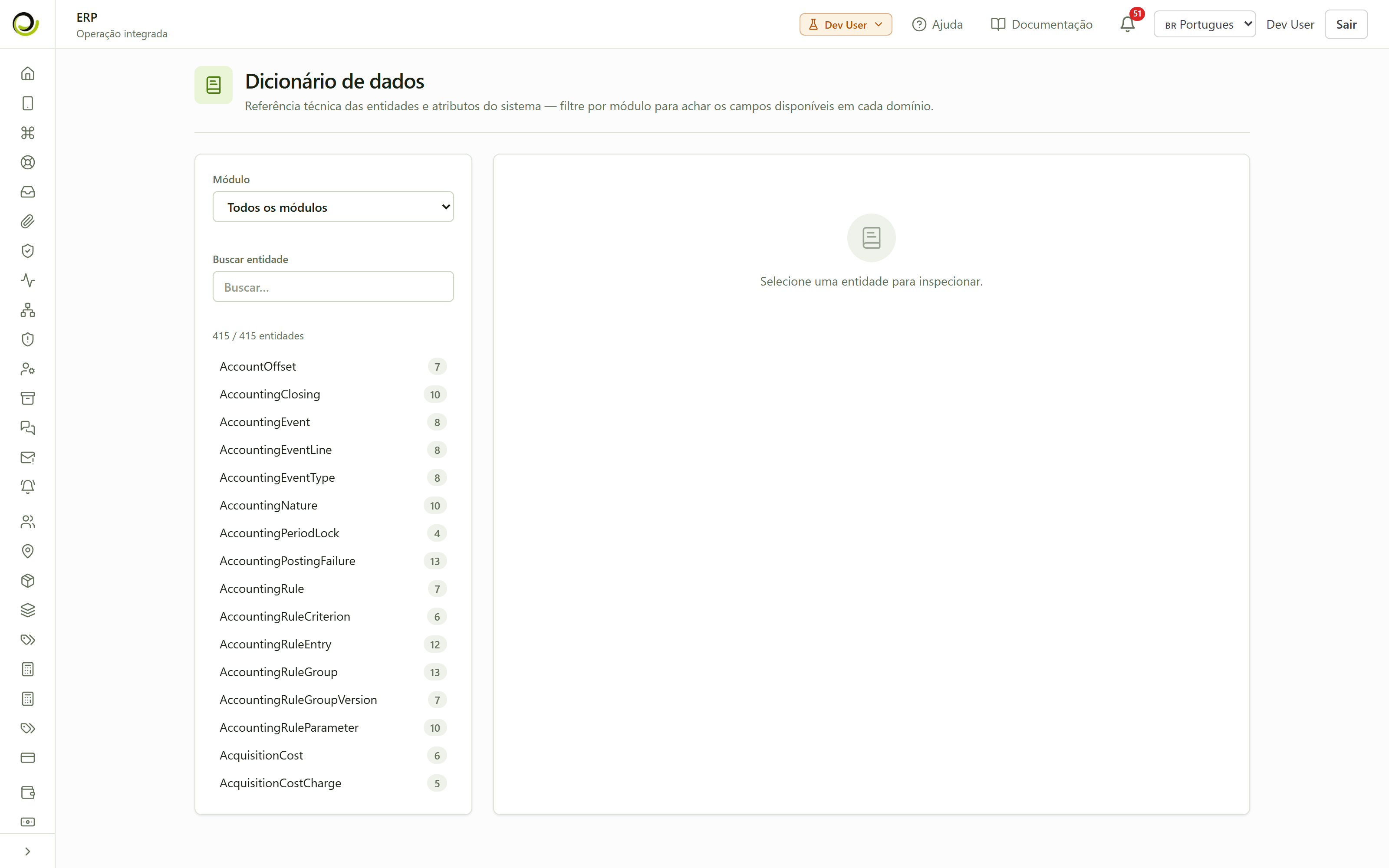
Task: Select the AcquisitionCost entity
Action: tap(333, 756)
